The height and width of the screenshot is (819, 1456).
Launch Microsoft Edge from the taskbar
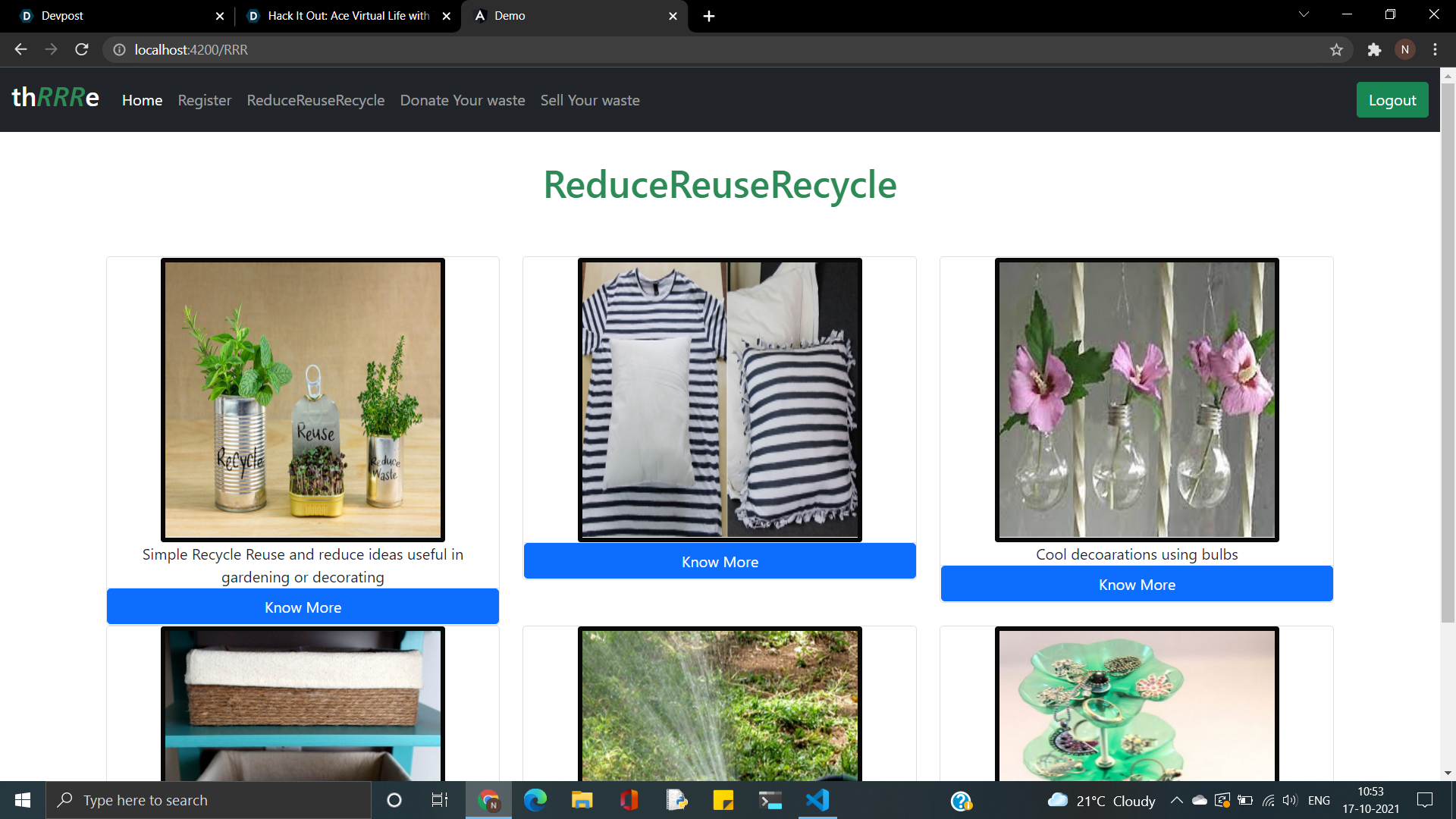pyautogui.click(x=535, y=800)
